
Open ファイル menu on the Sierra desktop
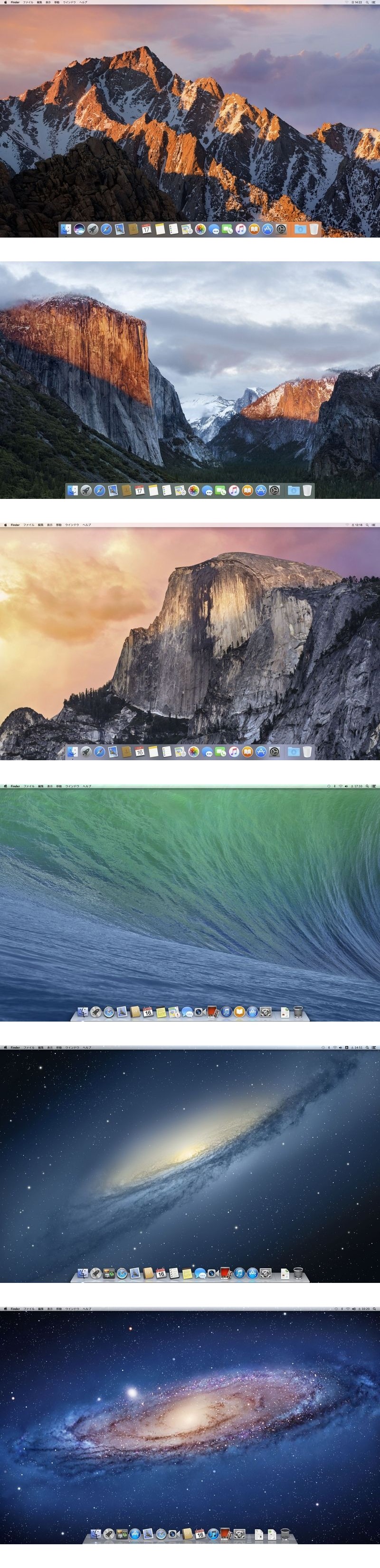pos(28,2)
